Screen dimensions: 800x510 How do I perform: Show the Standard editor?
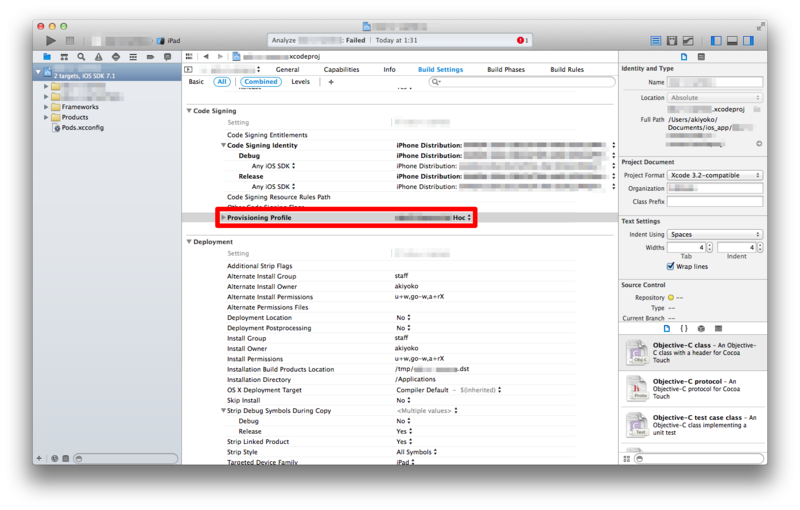click(x=656, y=40)
